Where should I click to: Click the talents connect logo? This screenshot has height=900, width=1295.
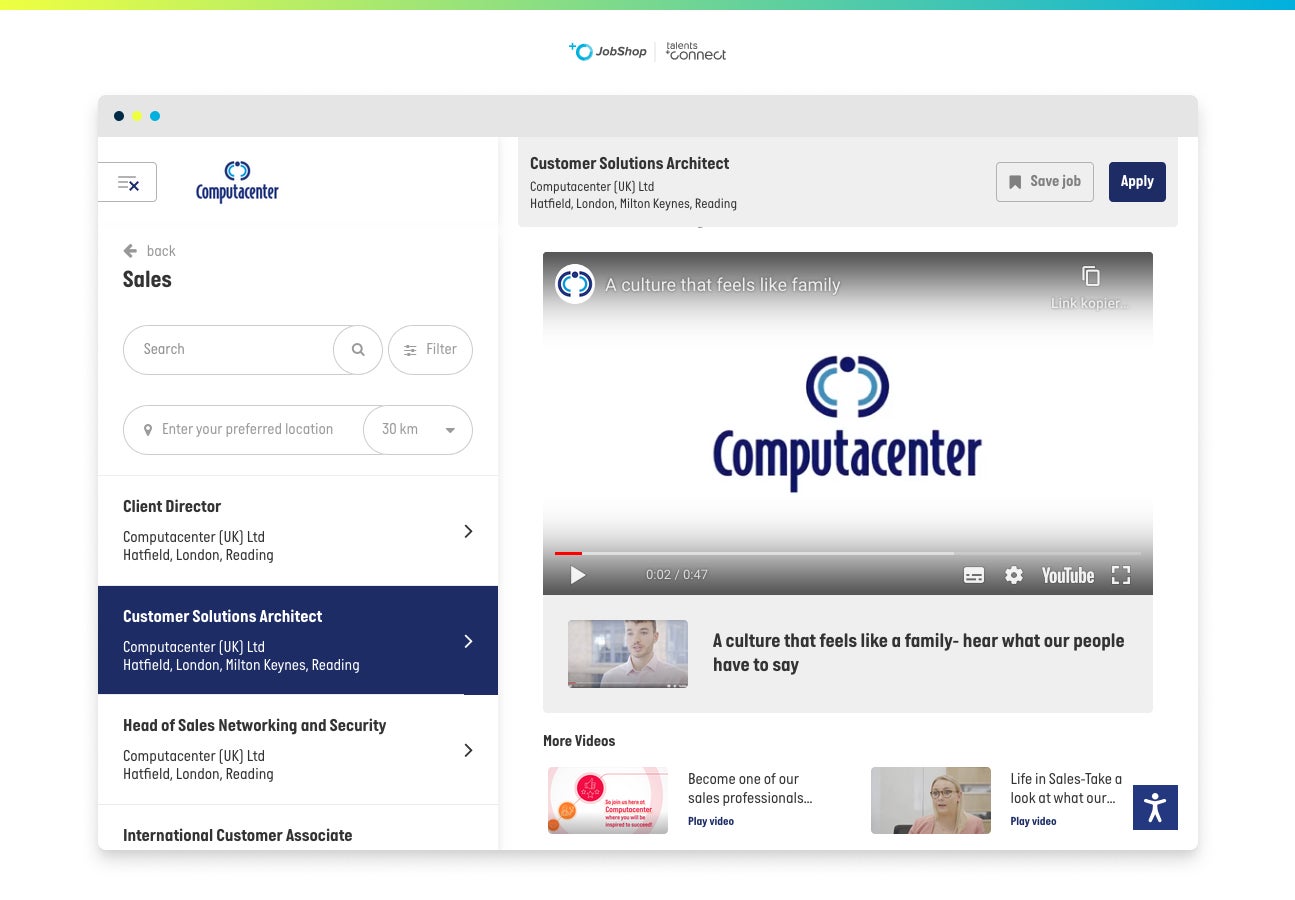point(696,51)
